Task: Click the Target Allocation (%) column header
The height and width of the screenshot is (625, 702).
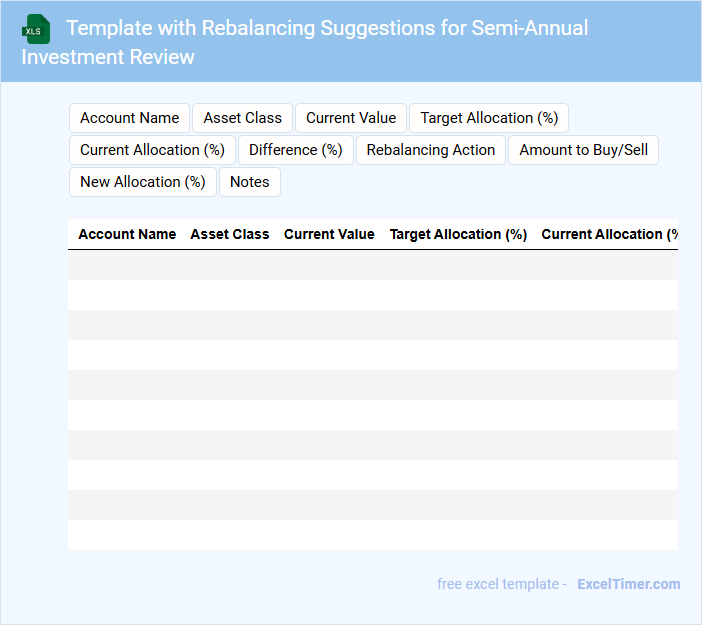Action: point(458,234)
